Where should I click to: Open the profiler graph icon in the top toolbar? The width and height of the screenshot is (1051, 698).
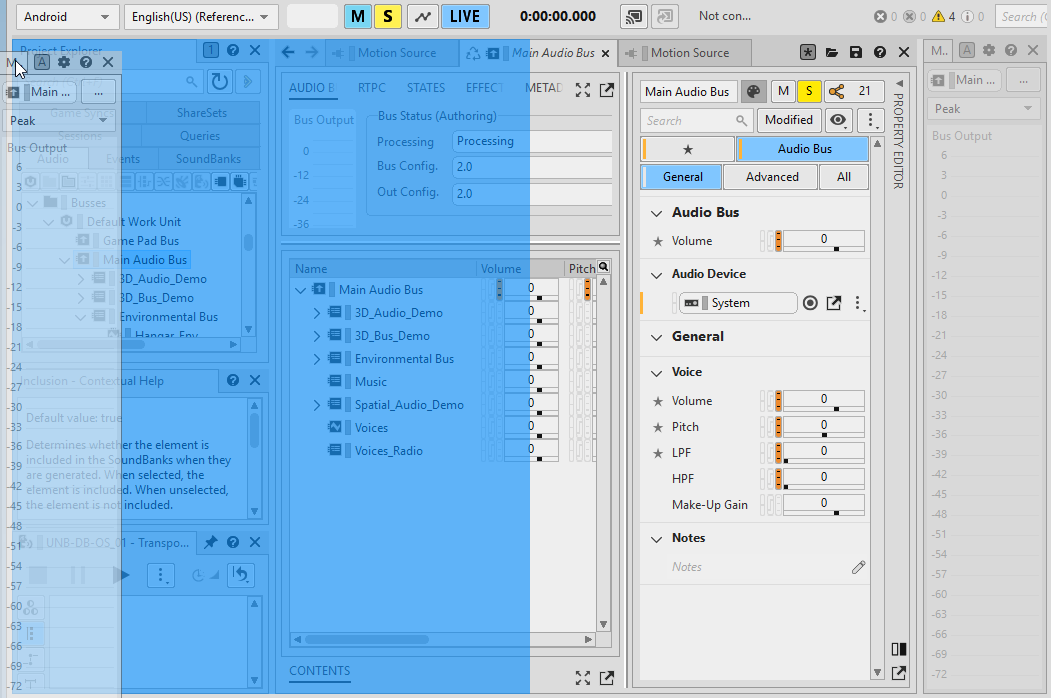[x=422, y=16]
